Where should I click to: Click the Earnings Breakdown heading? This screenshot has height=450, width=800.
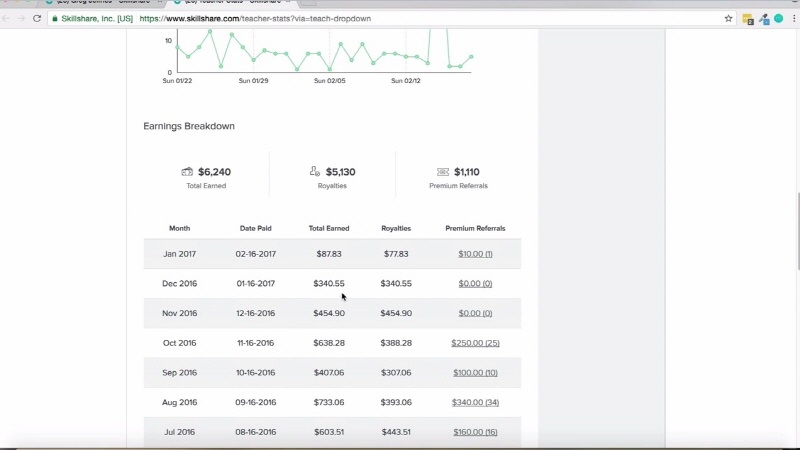[189, 126]
